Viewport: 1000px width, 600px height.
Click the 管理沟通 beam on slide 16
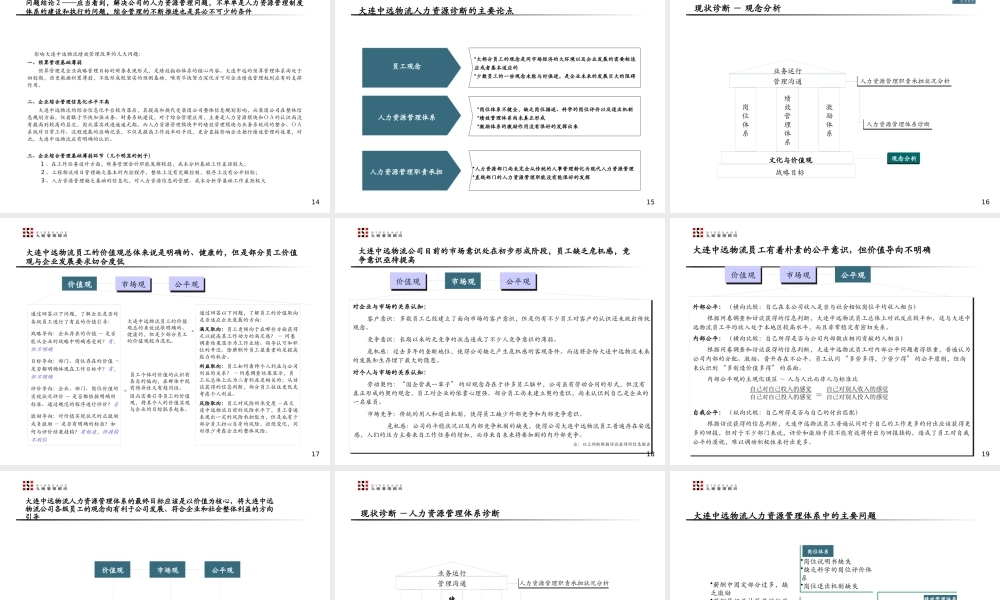pyautogui.click(x=788, y=81)
